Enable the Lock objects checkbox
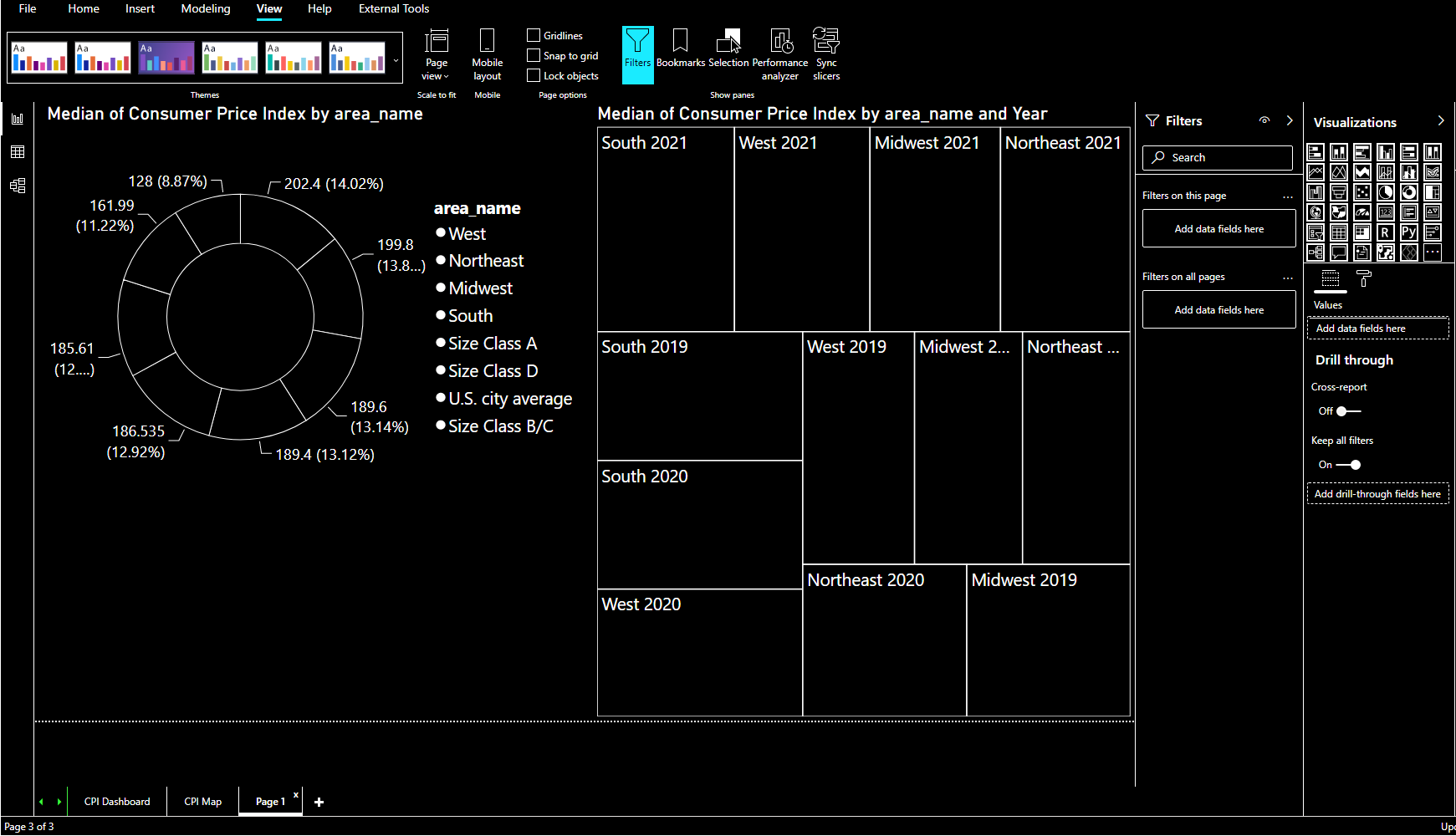 tap(534, 75)
